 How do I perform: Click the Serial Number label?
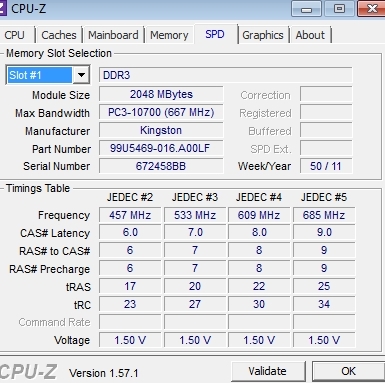pyautogui.click(x=57, y=166)
